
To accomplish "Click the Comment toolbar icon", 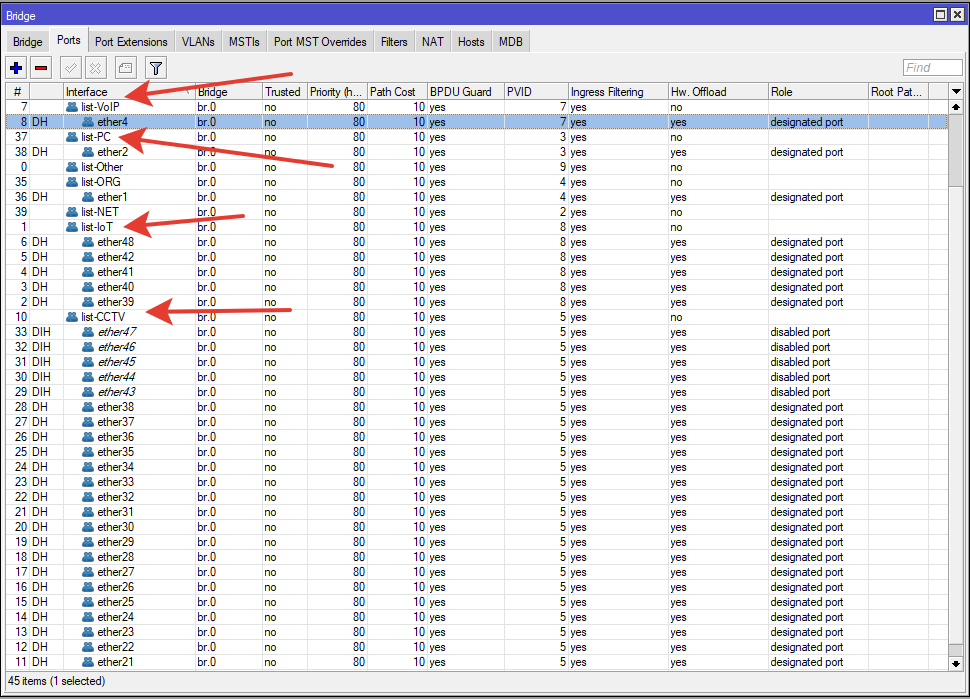I will point(125,68).
